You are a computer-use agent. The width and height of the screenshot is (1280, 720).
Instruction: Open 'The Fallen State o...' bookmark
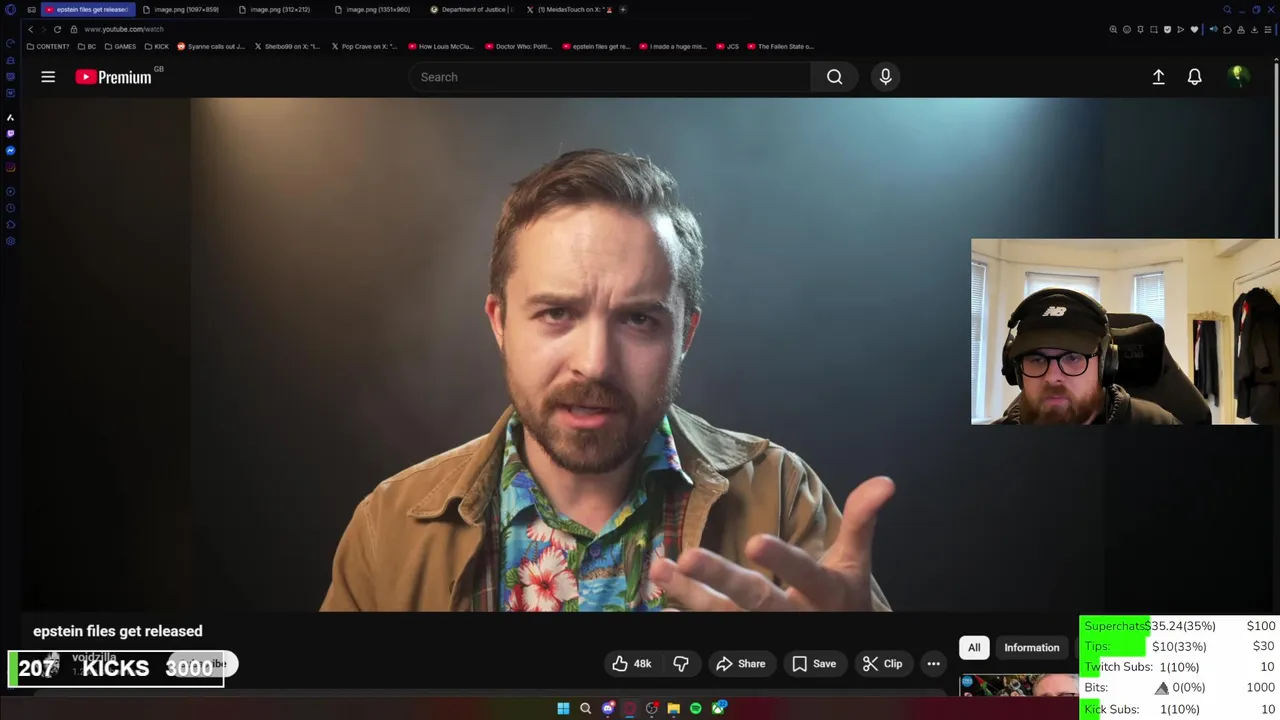[780, 46]
